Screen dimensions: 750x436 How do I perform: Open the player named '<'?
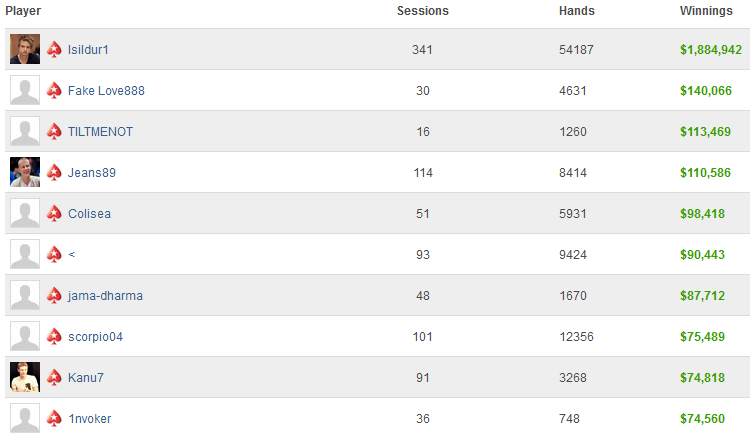72,255
